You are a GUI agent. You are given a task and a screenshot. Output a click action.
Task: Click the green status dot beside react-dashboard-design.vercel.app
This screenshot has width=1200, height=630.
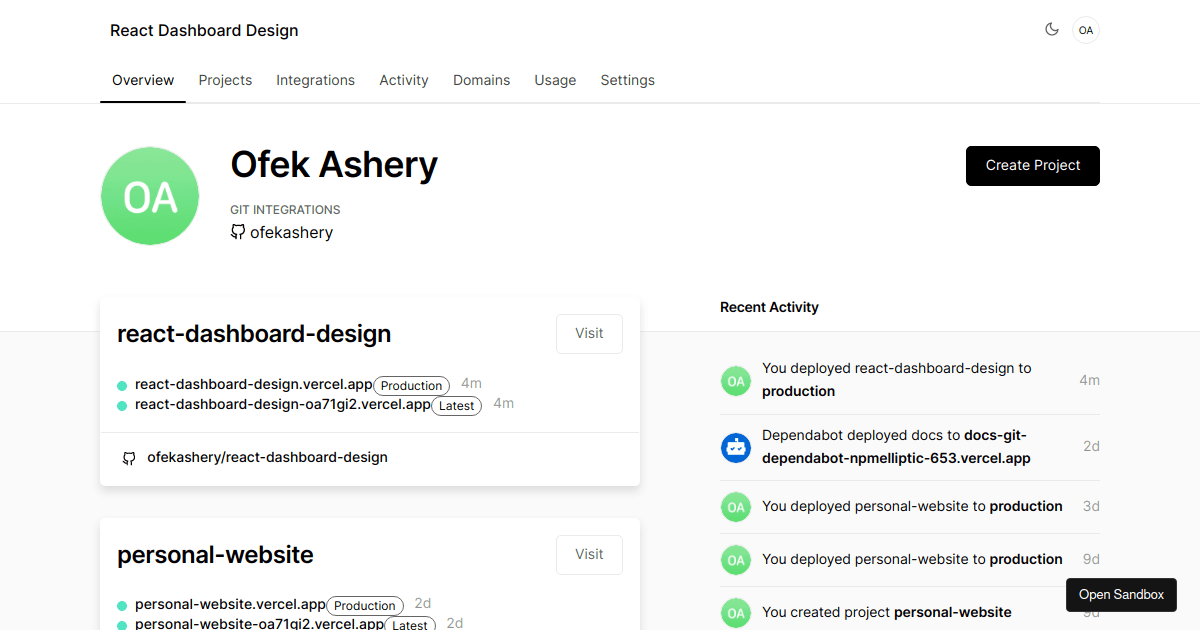coord(122,384)
